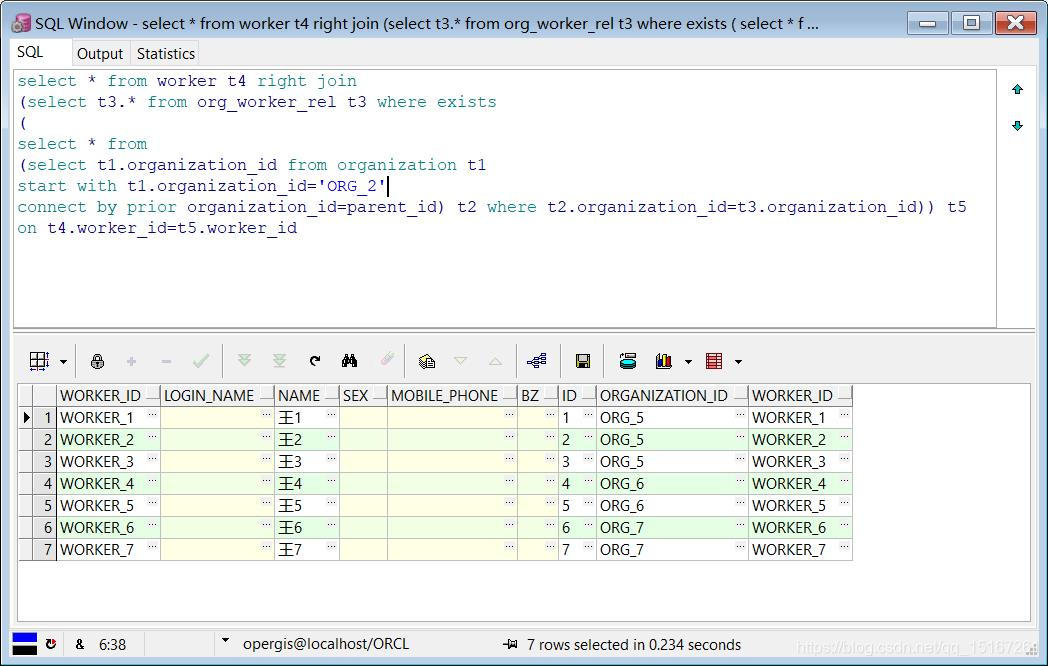Click the ID cell showing 6

(577, 528)
